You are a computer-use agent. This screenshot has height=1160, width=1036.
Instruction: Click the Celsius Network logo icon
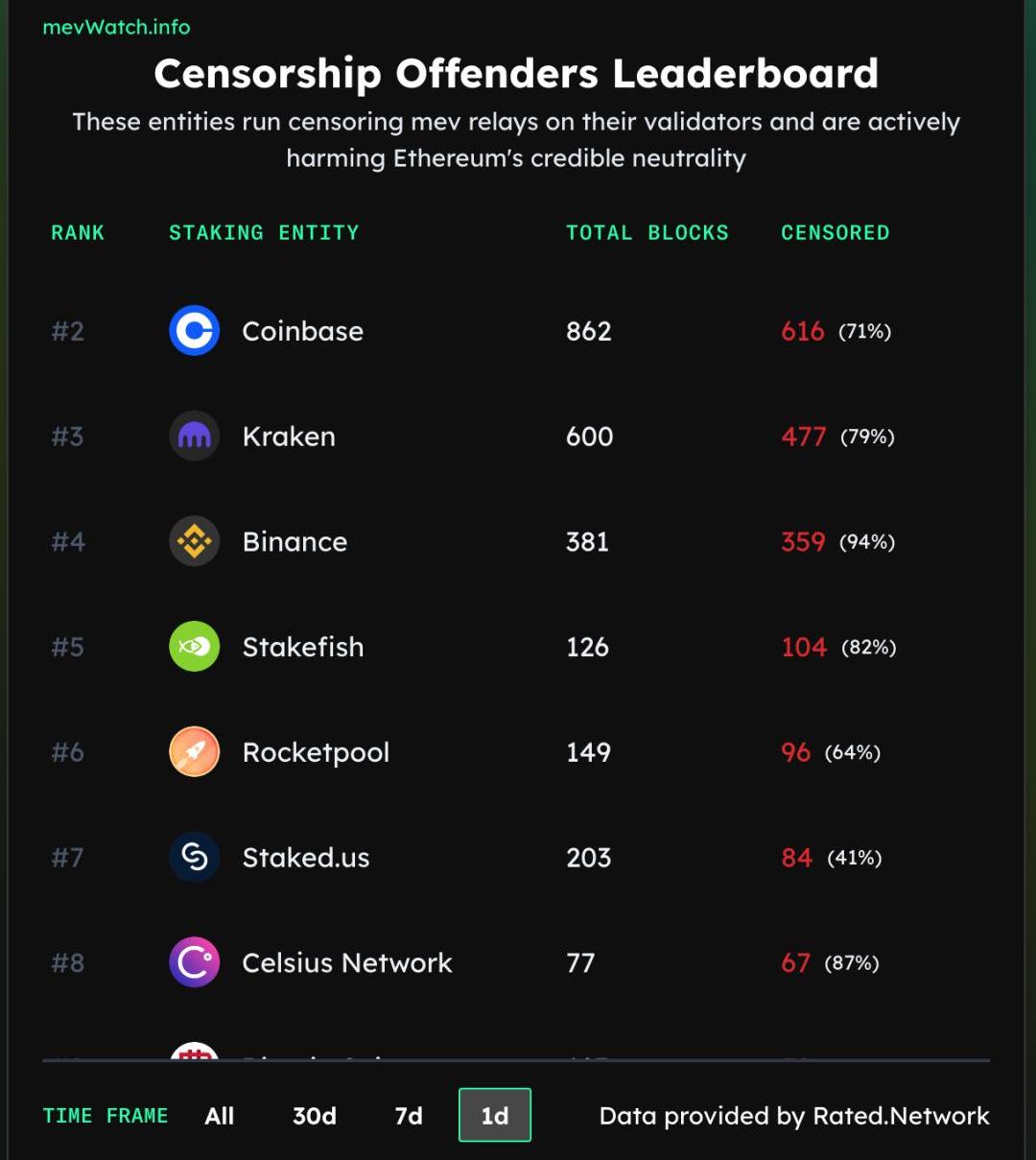point(195,962)
